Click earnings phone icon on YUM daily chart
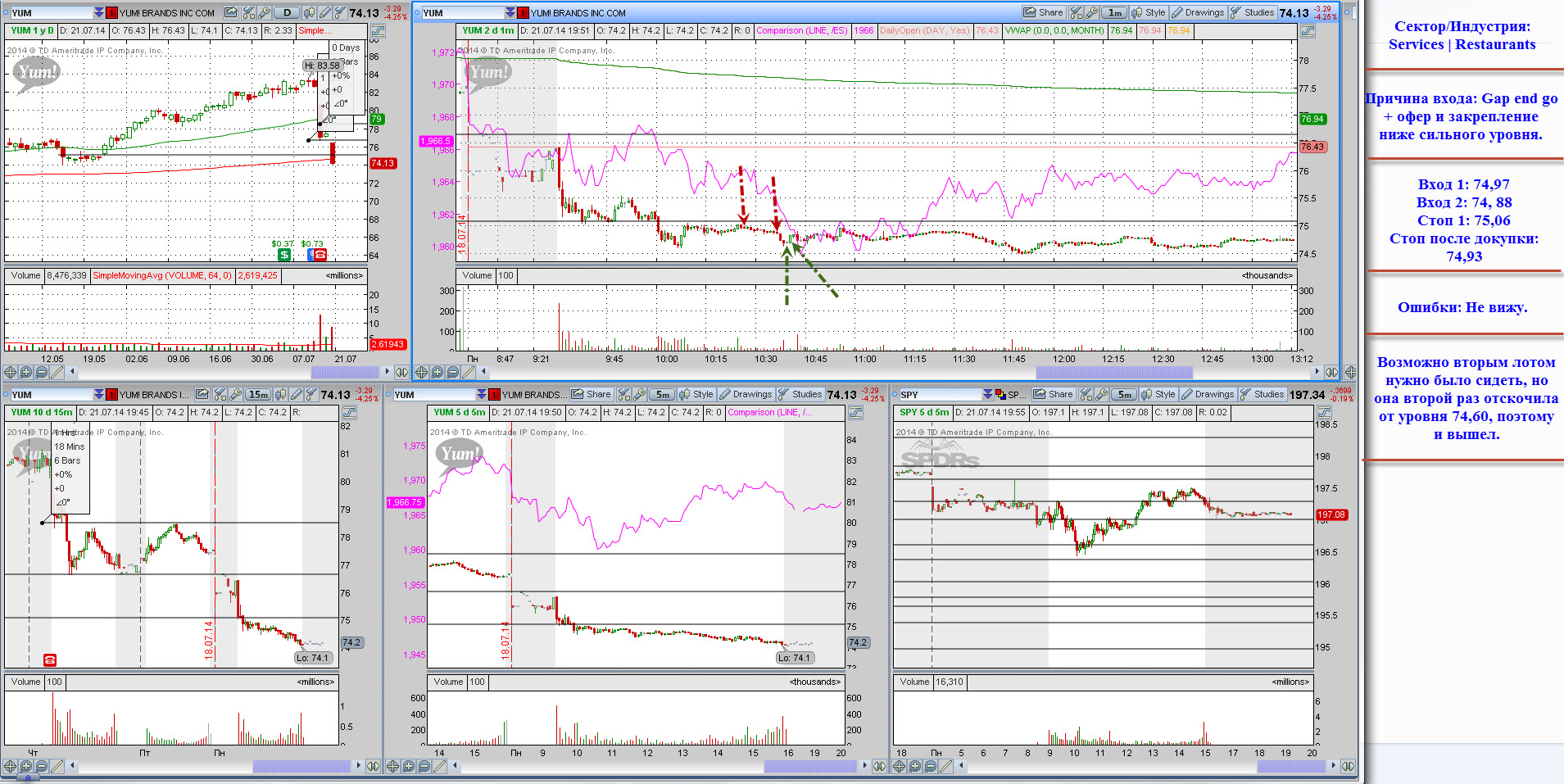The height and width of the screenshot is (784, 1564). pyautogui.click(x=320, y=255)
